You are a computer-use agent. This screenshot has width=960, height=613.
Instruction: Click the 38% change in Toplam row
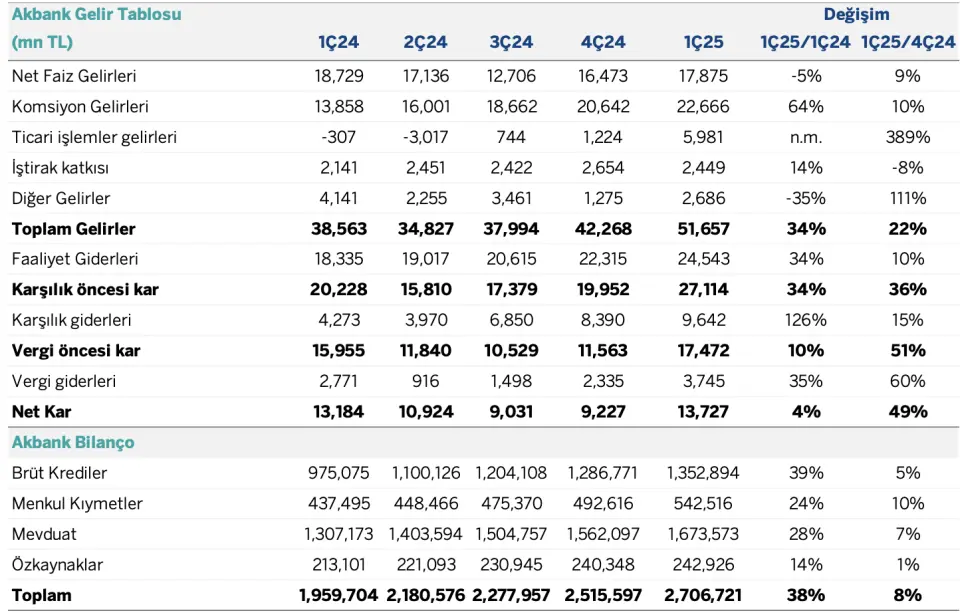point(806,595)
